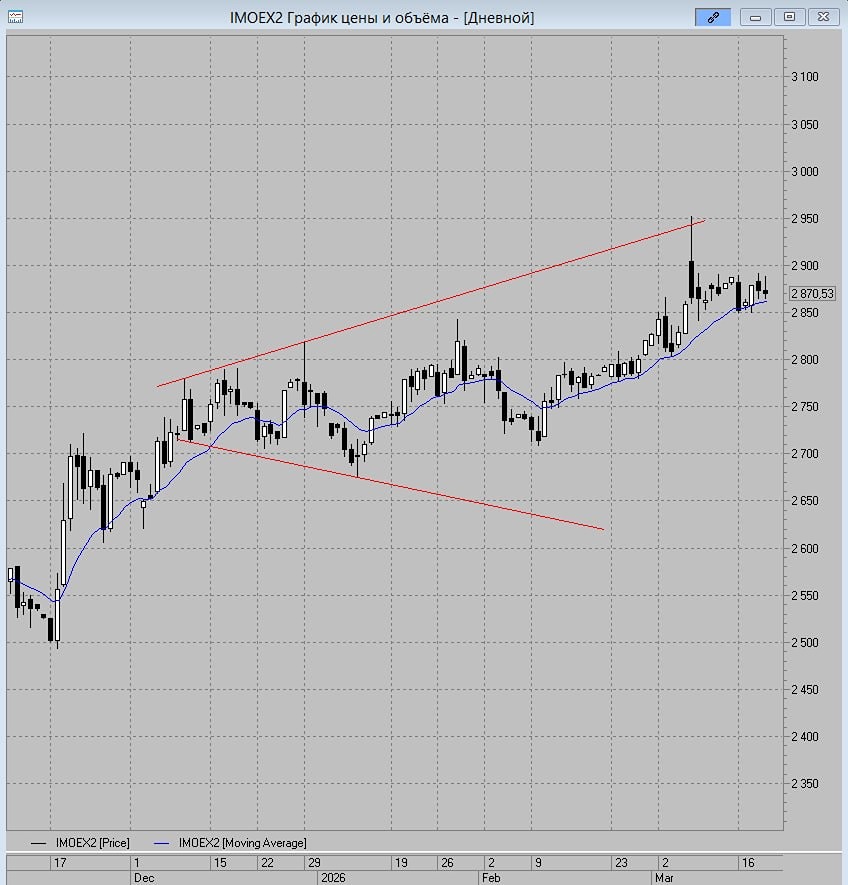Click the 2 800 price axis label
Screen dimensions: 848x885
click(x=805, y=360)
